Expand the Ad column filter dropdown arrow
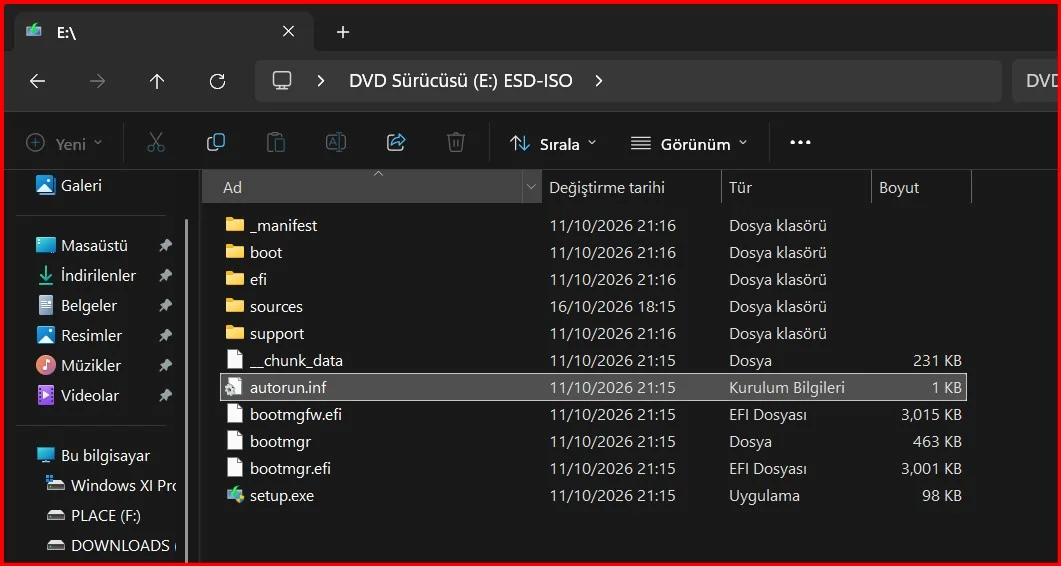 531,188
